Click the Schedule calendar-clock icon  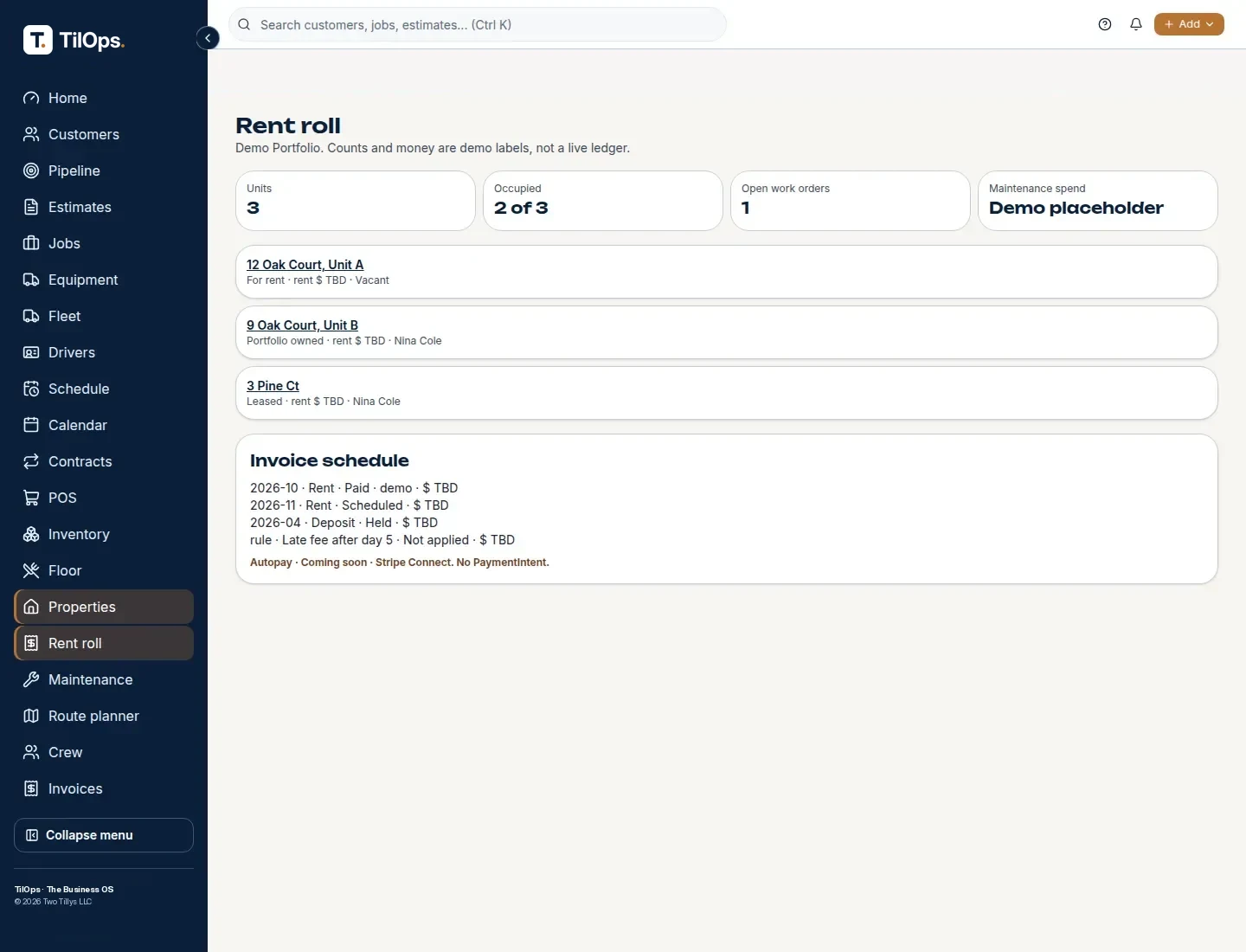31,389
